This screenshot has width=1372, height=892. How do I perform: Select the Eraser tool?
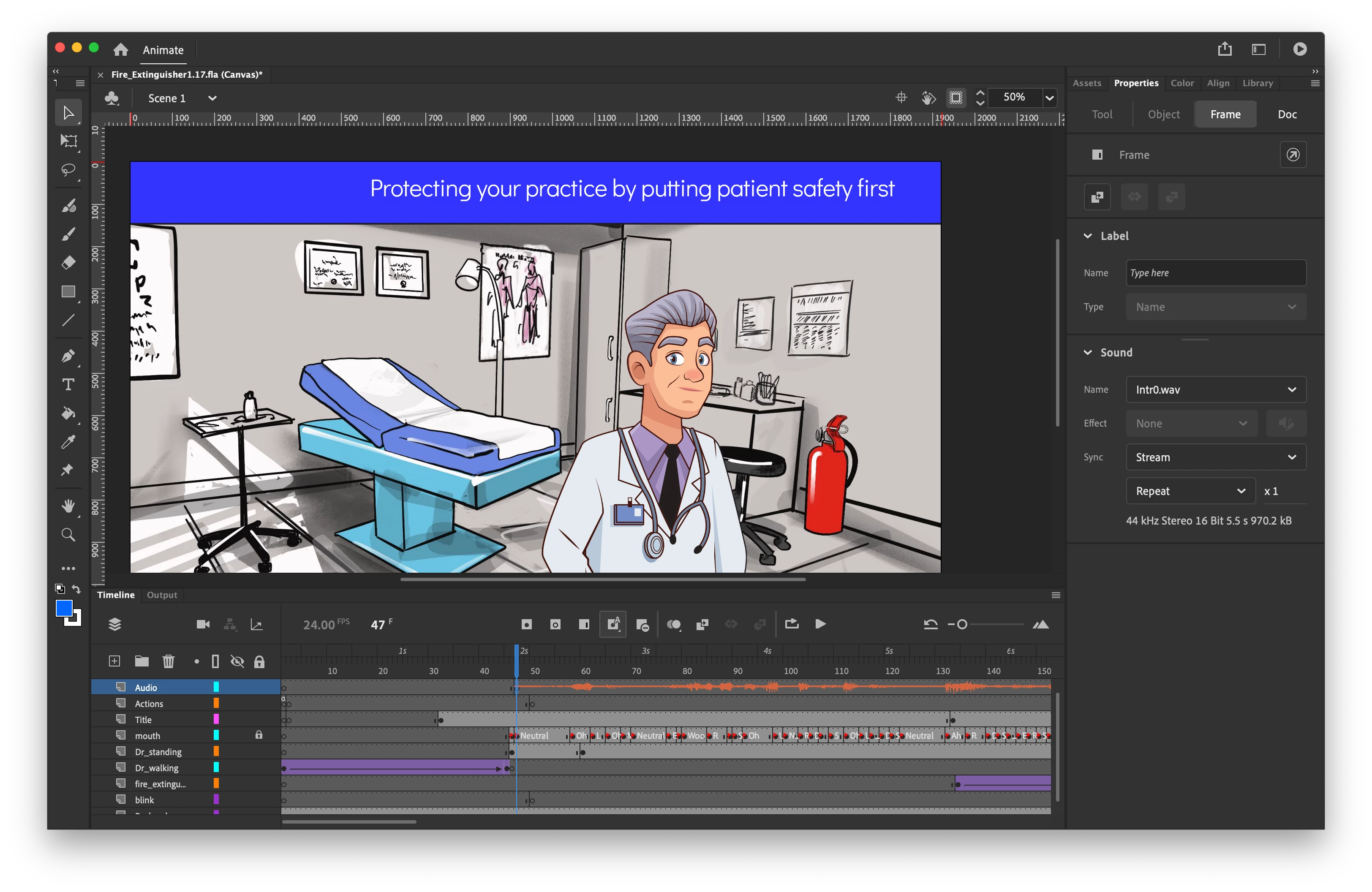coord(68,262)
